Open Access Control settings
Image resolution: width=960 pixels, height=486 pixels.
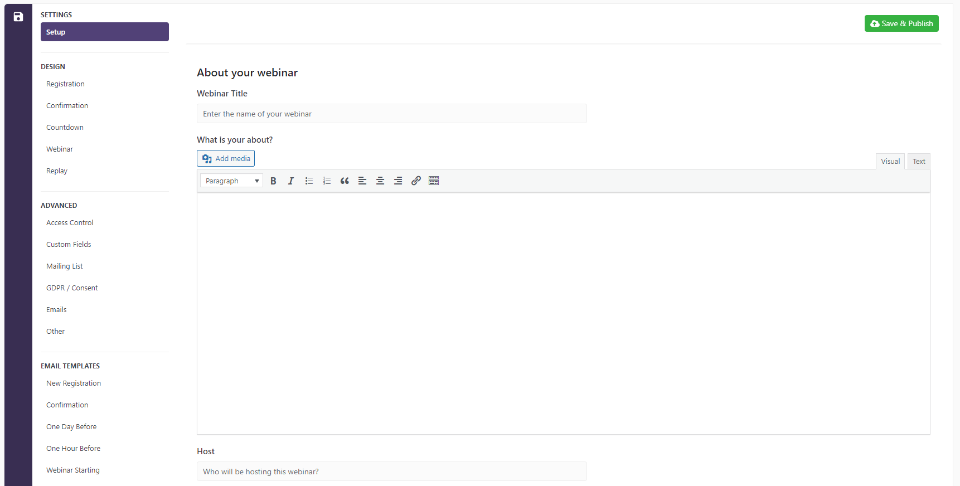[70, 223]
